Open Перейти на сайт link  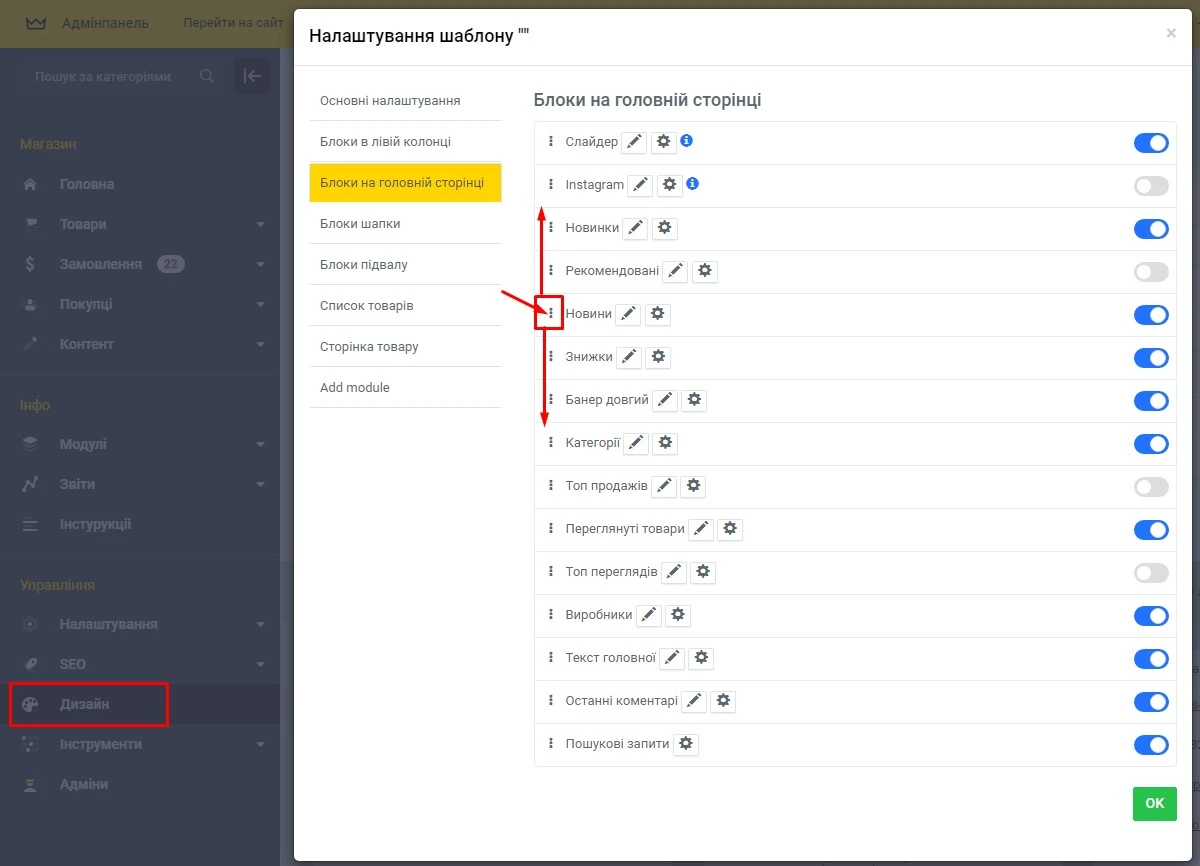pyautogui.click(x=232, y=22)
